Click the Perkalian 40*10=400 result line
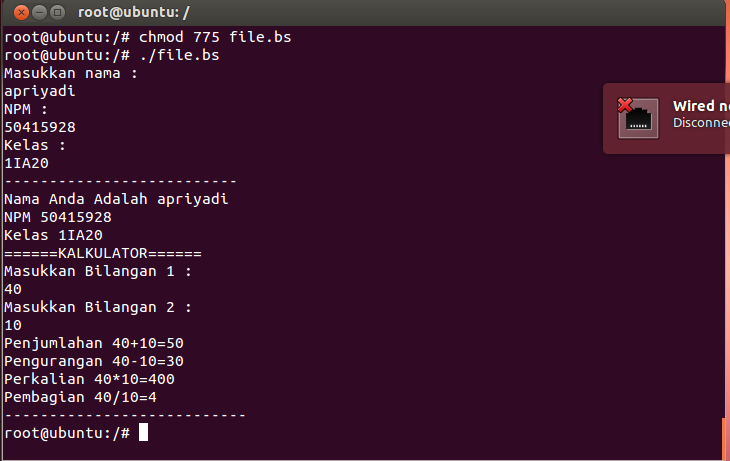This screenshot has width=730, height=461. (x=89, y=379)
